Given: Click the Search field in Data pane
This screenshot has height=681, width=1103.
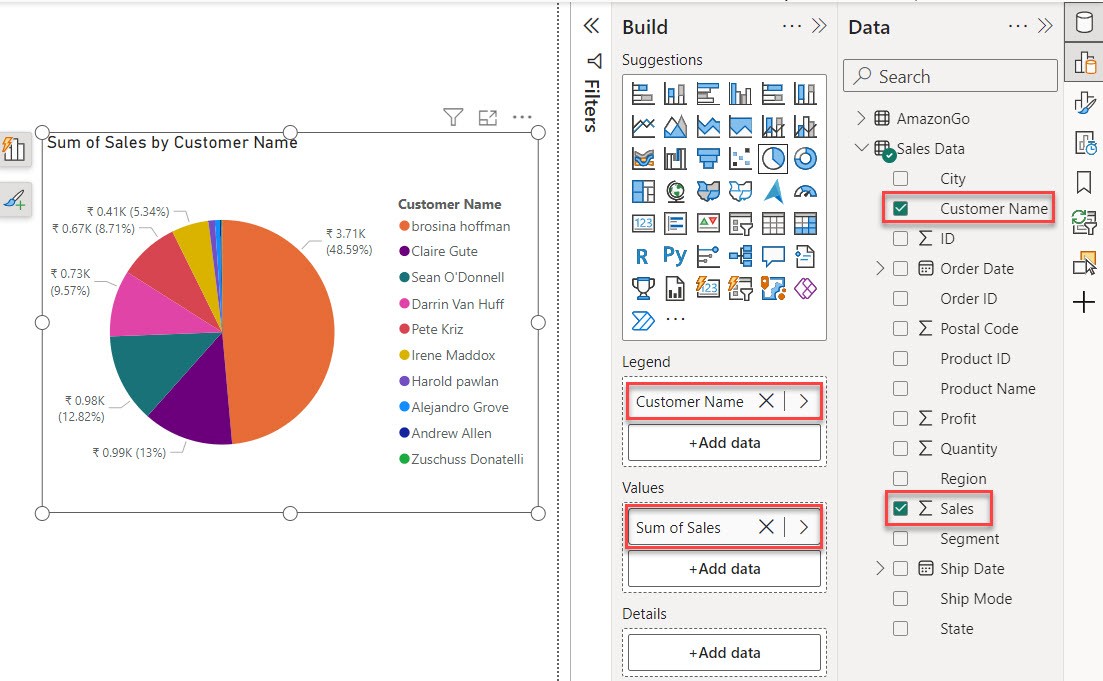Looking at the screenshot, I should (950, 75).
